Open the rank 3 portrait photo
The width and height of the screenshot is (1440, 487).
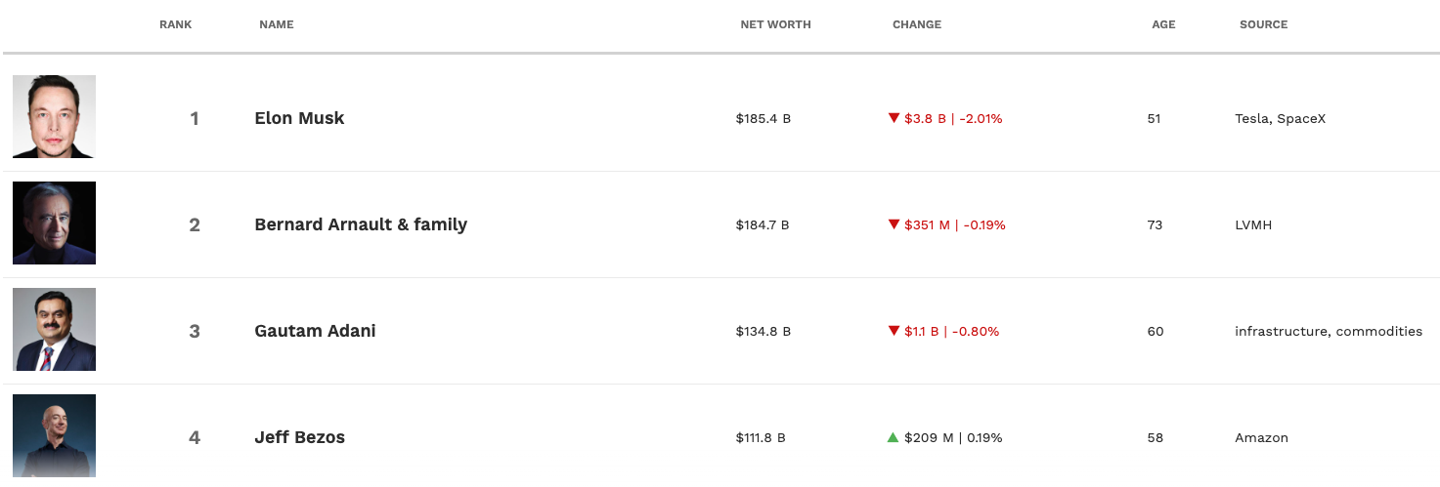54,329
